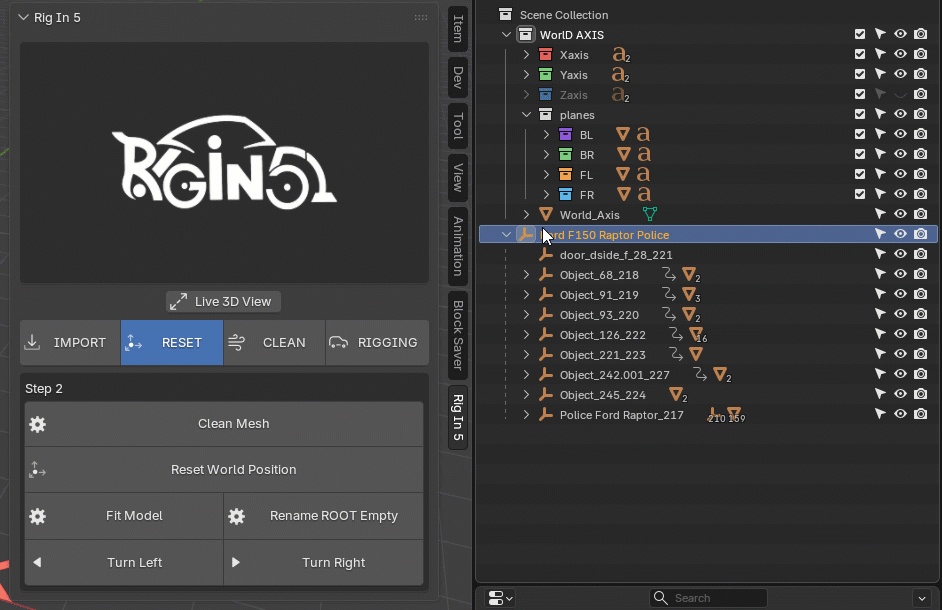942x610 pixels.
Task: Expand the Xaxis collection
Action: point(526,55)
